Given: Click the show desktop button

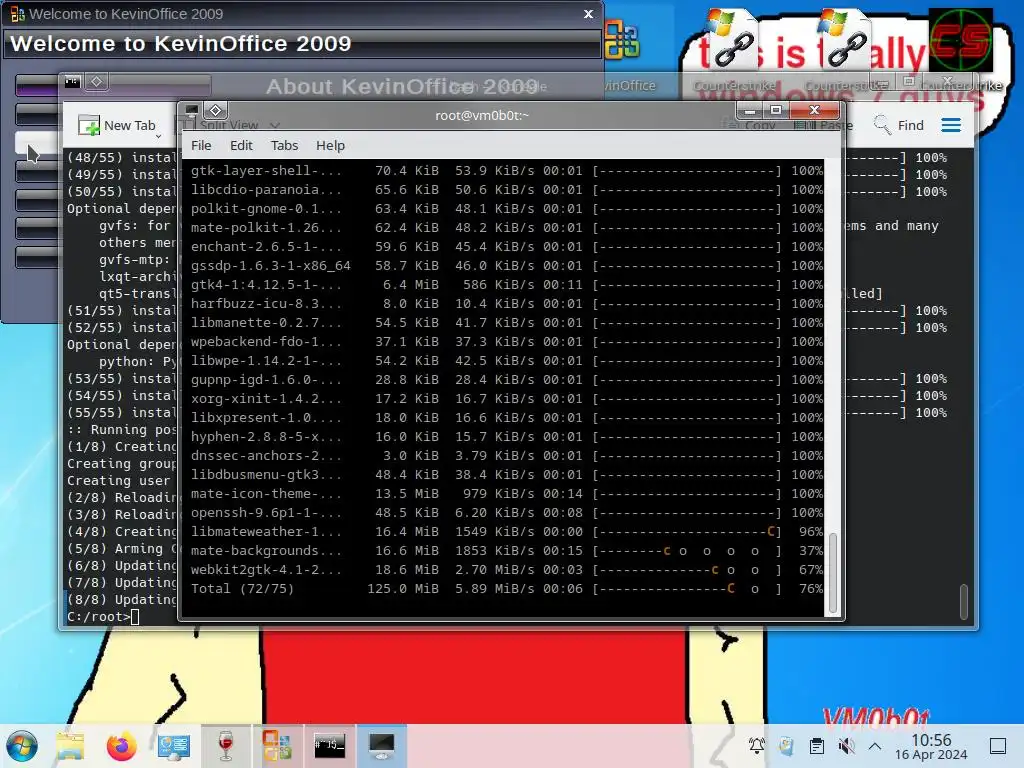Looking at the screenshot, I should (997, 746).
